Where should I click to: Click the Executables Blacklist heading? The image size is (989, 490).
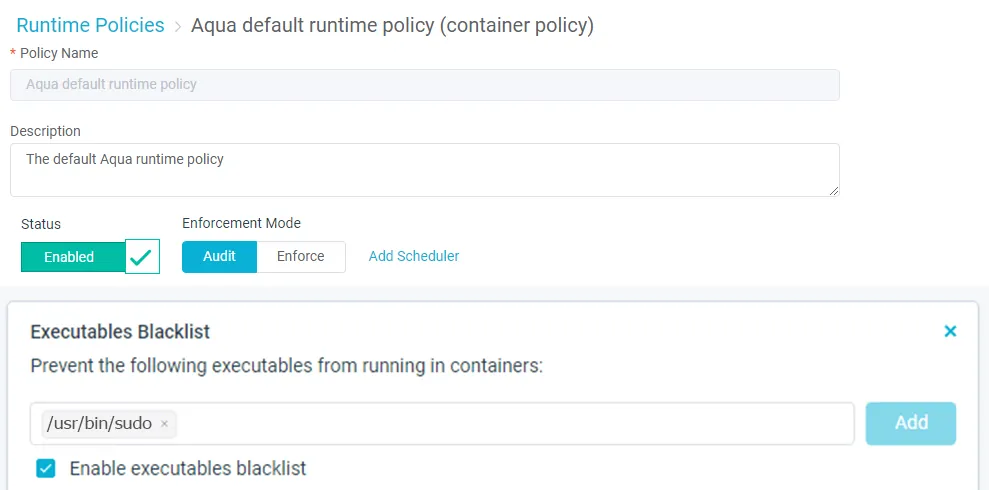click(x=120, y=331)
